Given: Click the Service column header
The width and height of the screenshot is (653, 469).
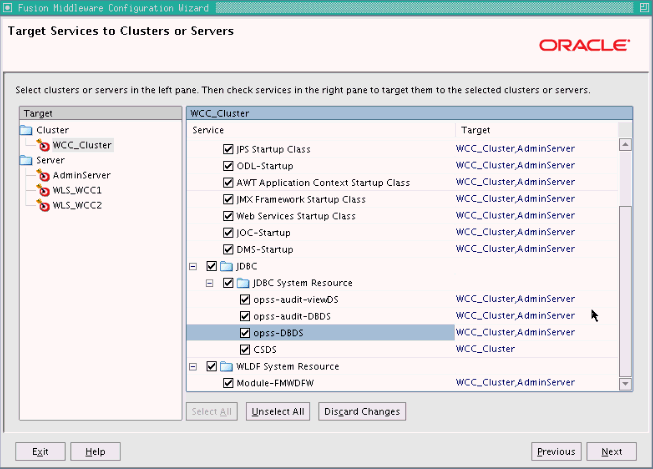Looking at the screenshot, I should point(321,130).
